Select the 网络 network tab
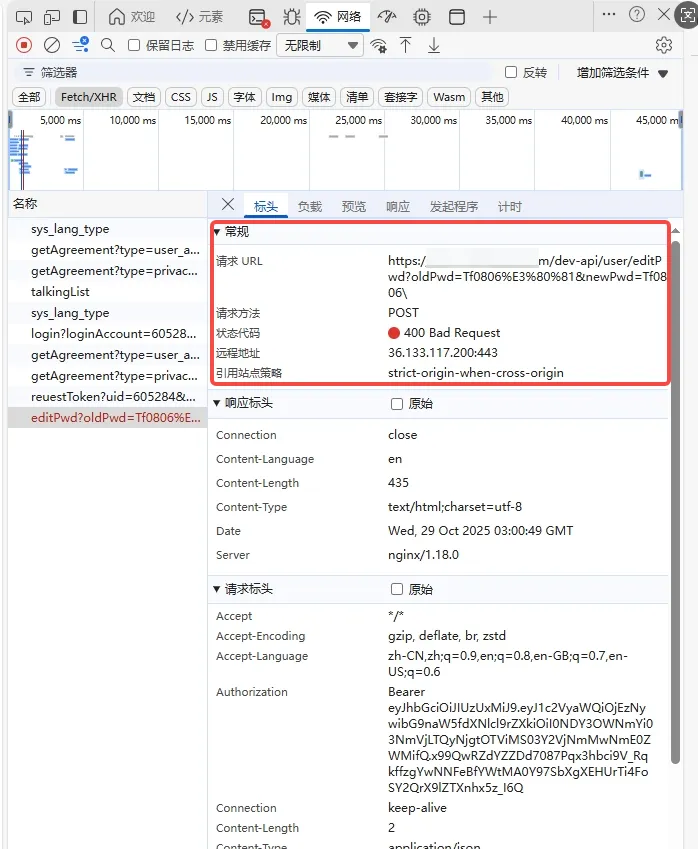 338,17
